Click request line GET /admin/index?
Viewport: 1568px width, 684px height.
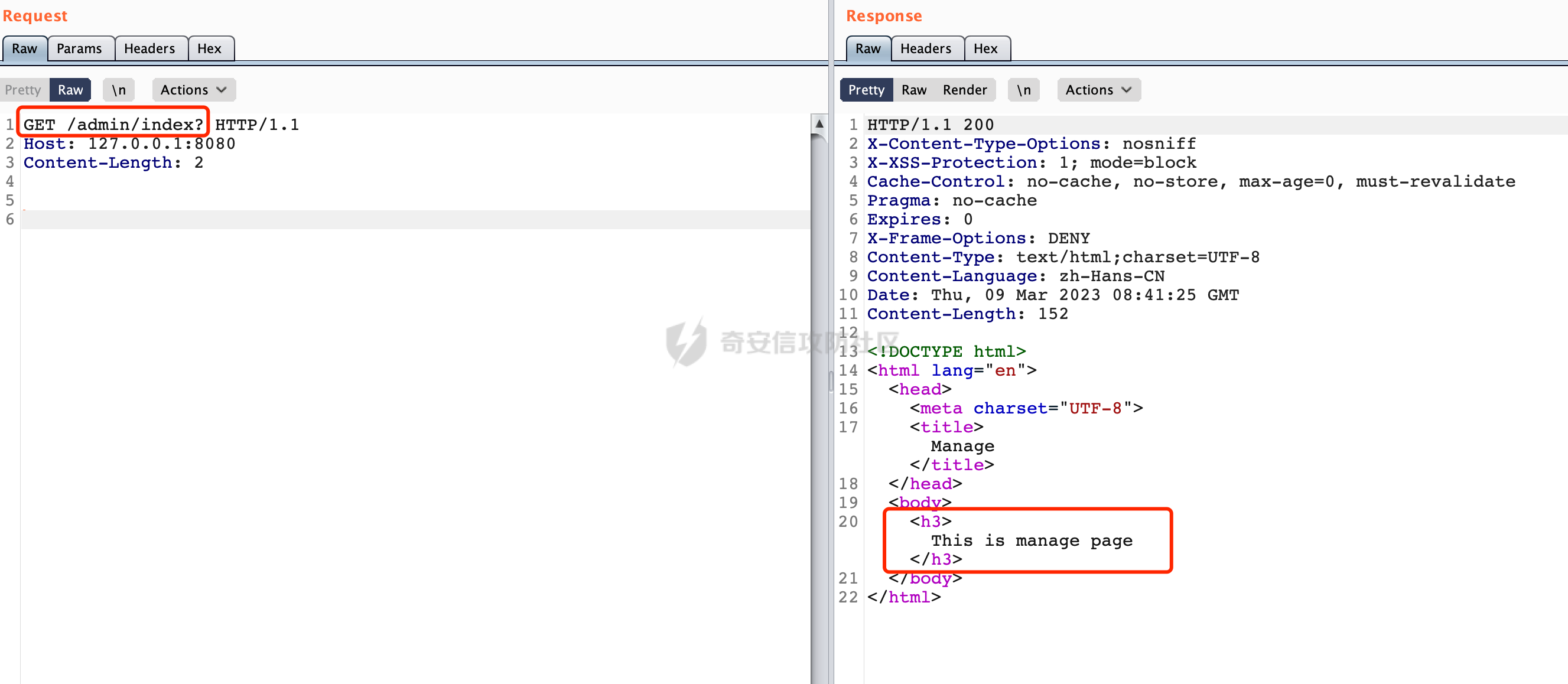point(113,125)
